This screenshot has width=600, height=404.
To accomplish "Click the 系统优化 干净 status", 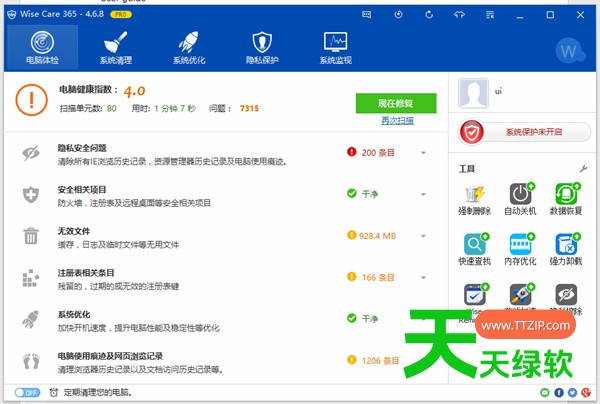I will (370, 319).
